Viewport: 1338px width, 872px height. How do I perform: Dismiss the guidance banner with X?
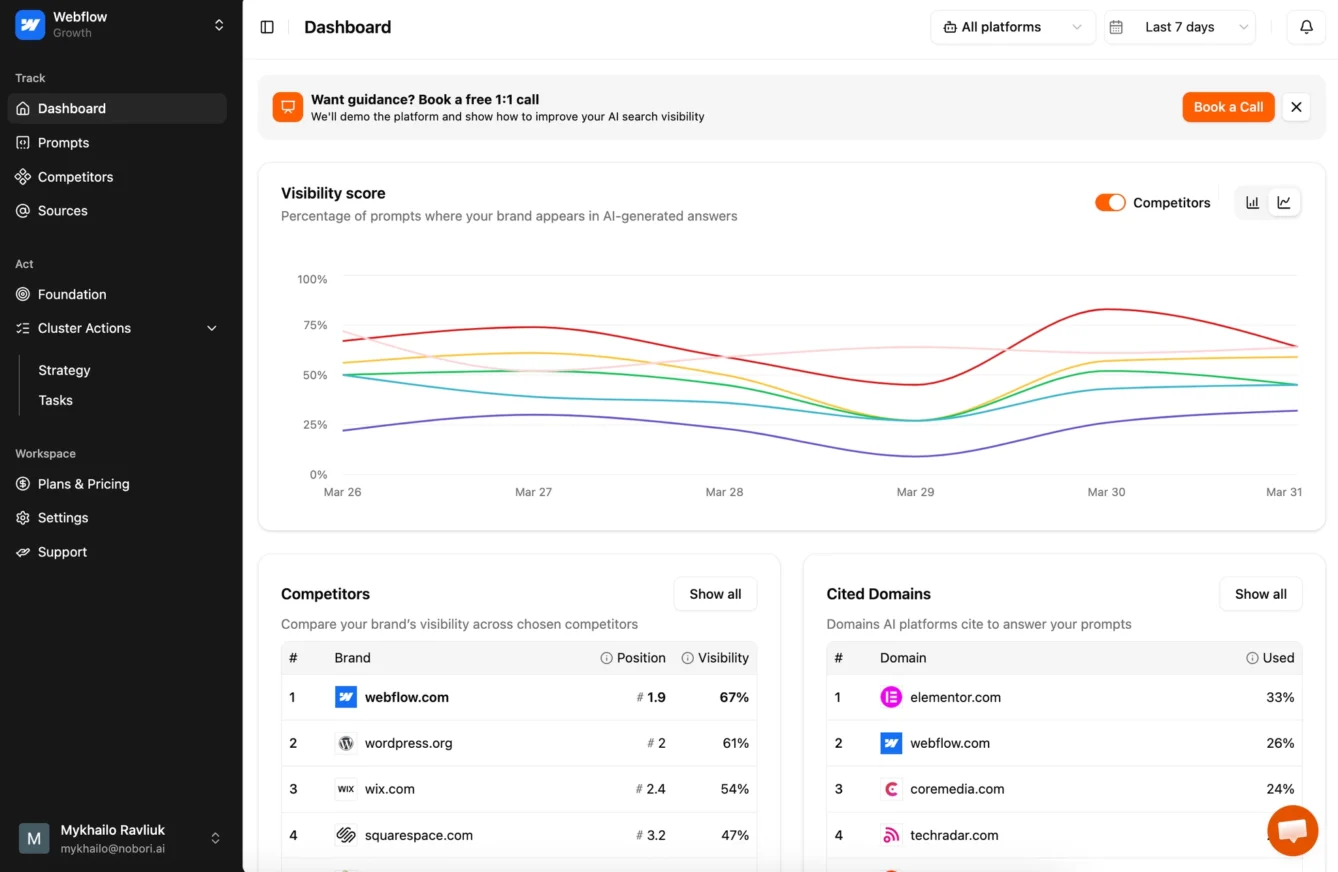(x=1296, y=107)
